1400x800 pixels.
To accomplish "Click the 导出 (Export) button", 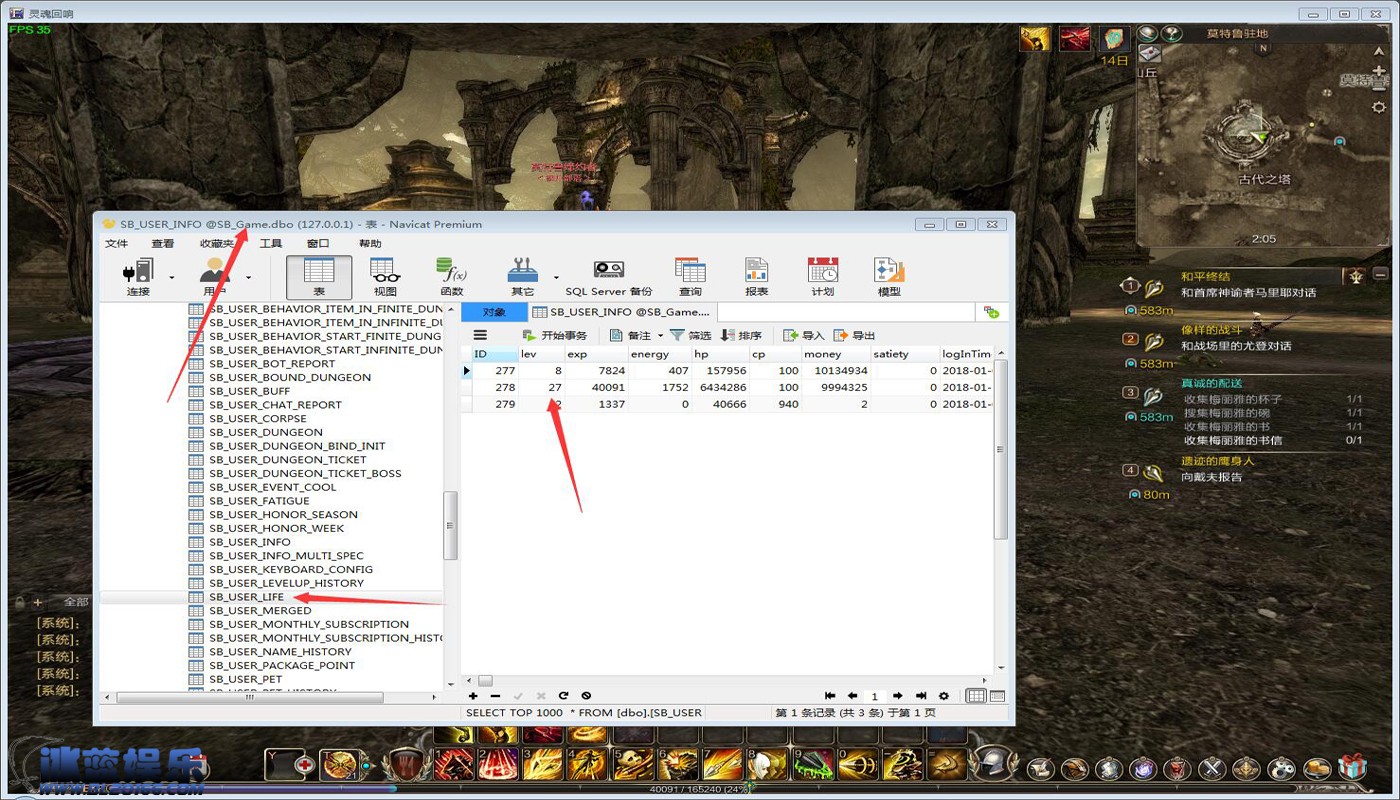I will (855, 335).
